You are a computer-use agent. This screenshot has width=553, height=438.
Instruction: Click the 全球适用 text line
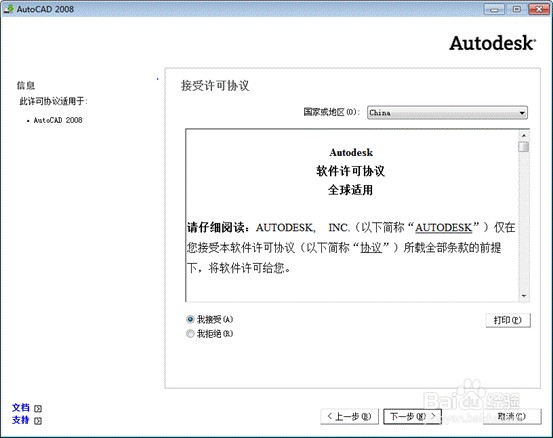coord(351,190)
